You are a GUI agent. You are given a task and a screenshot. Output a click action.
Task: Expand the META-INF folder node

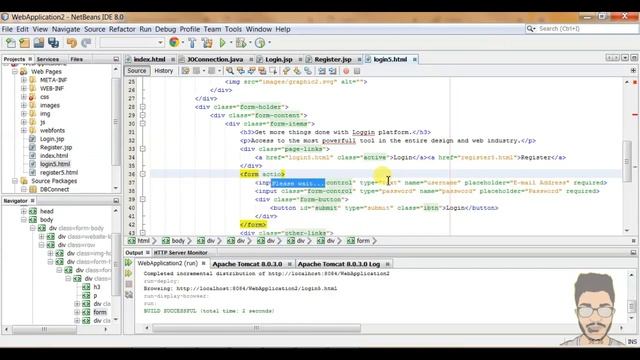[x=23, y=80]
